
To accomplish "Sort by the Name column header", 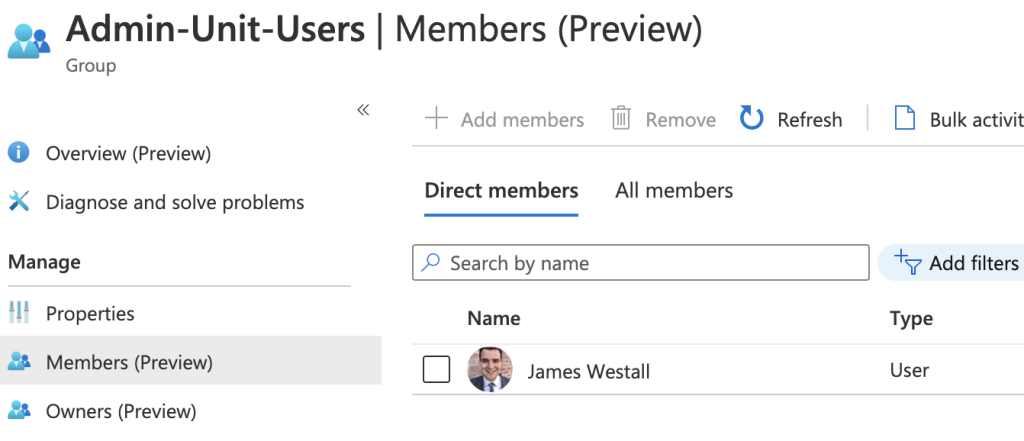I will click(493, 318).
